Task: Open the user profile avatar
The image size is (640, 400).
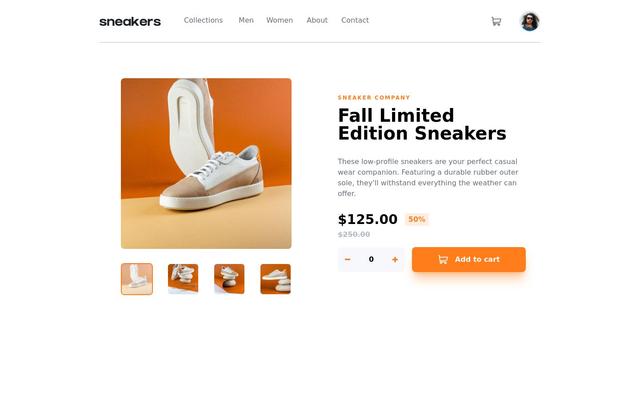Action: click(x=529, y=21)
